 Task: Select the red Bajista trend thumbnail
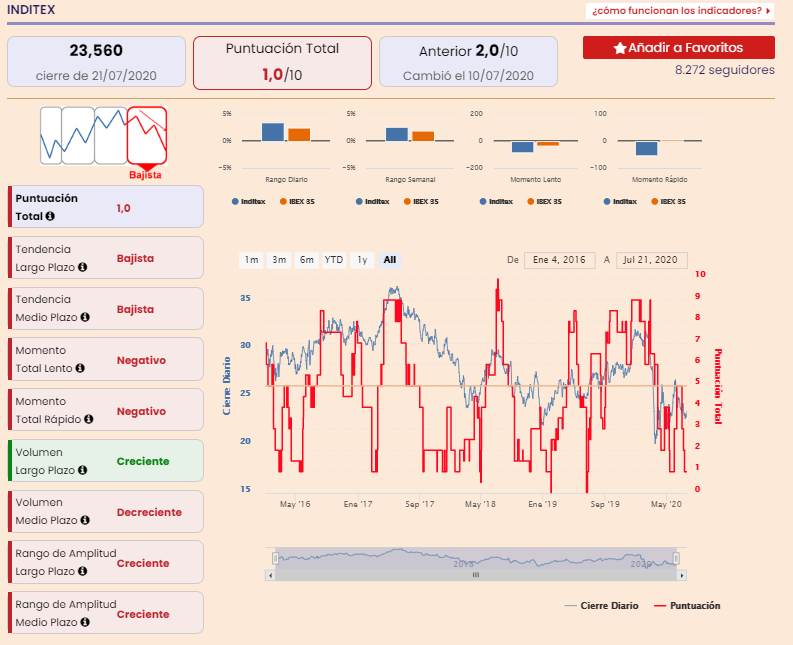tap(147, 135)
